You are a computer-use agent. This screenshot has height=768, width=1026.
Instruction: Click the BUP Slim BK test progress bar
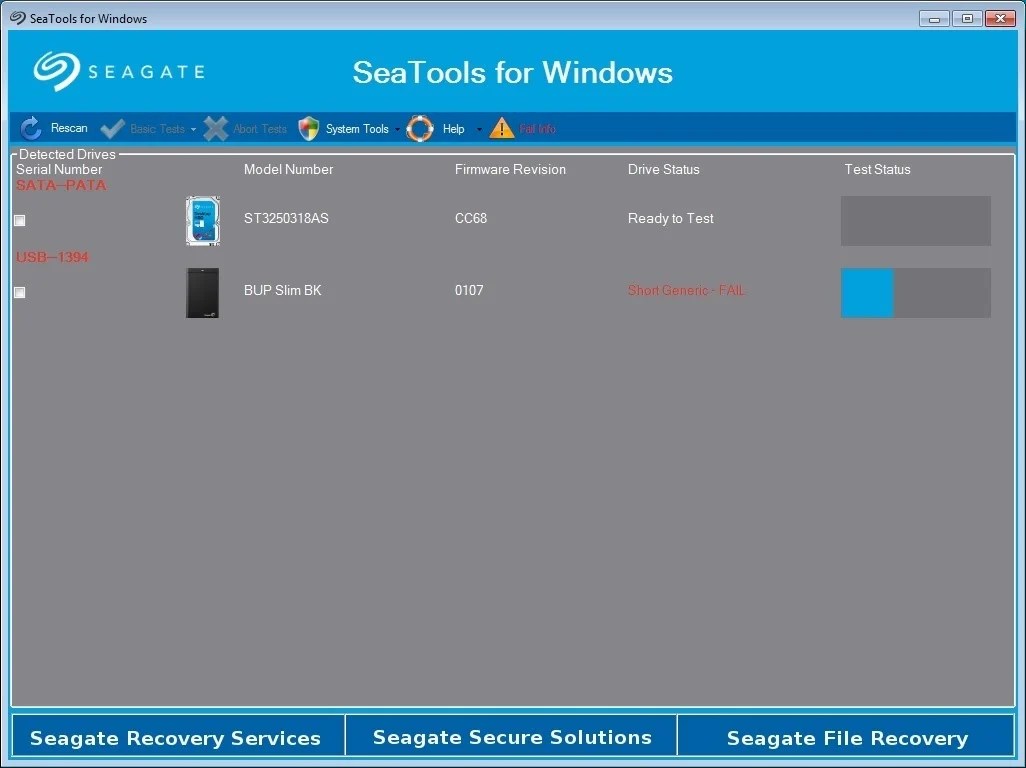click(x=915, y=292)
